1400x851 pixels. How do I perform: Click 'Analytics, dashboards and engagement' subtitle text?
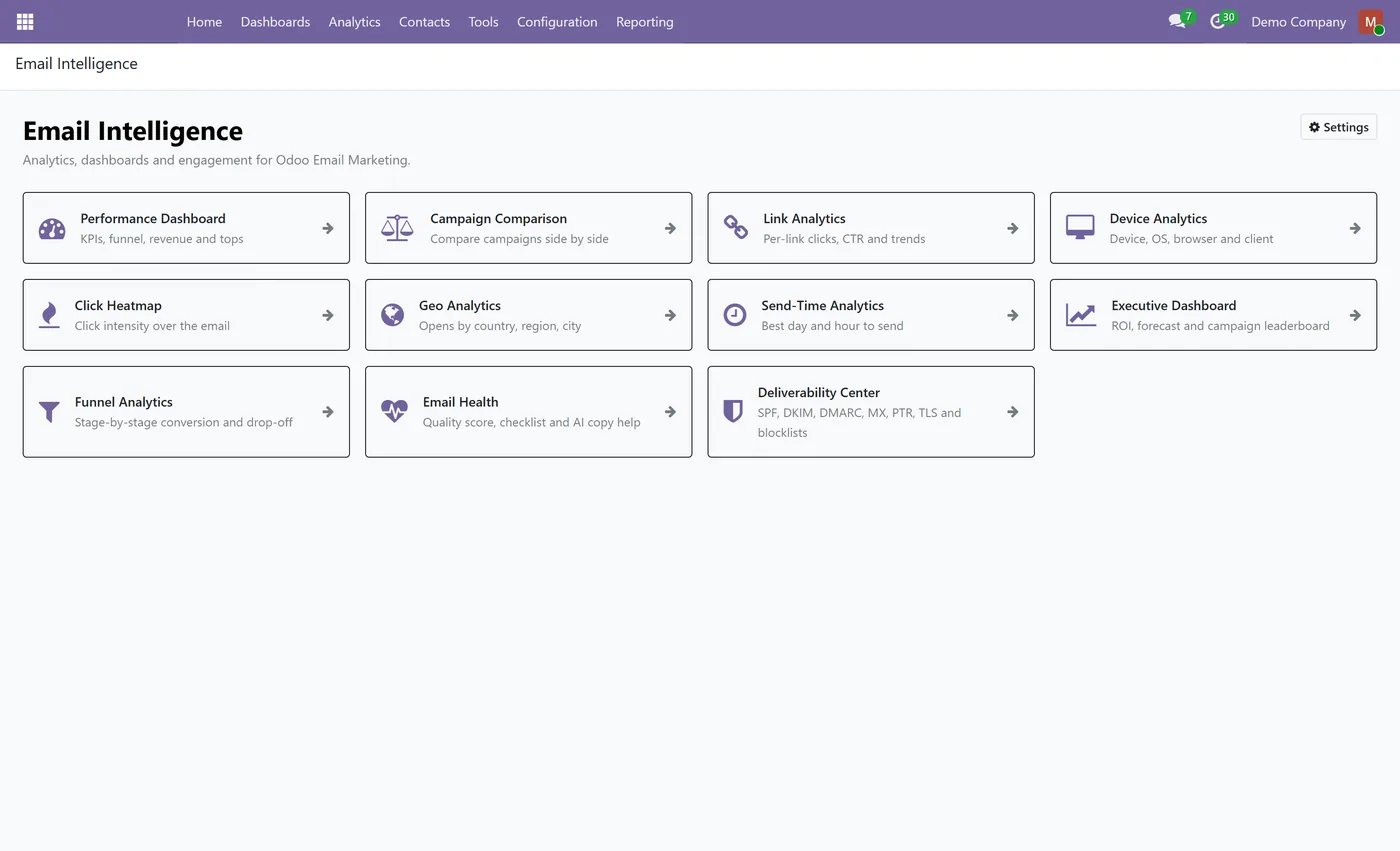point(217,160)
